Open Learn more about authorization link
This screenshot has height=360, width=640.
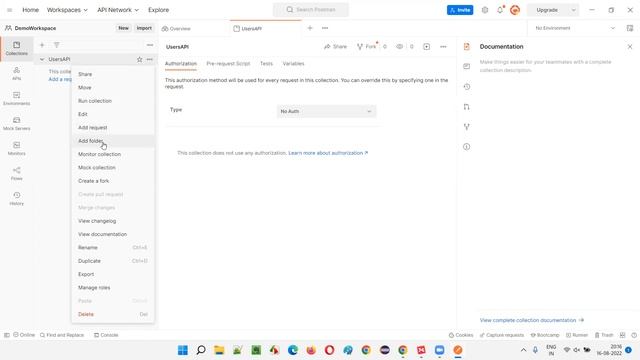(x=328, y=153)
